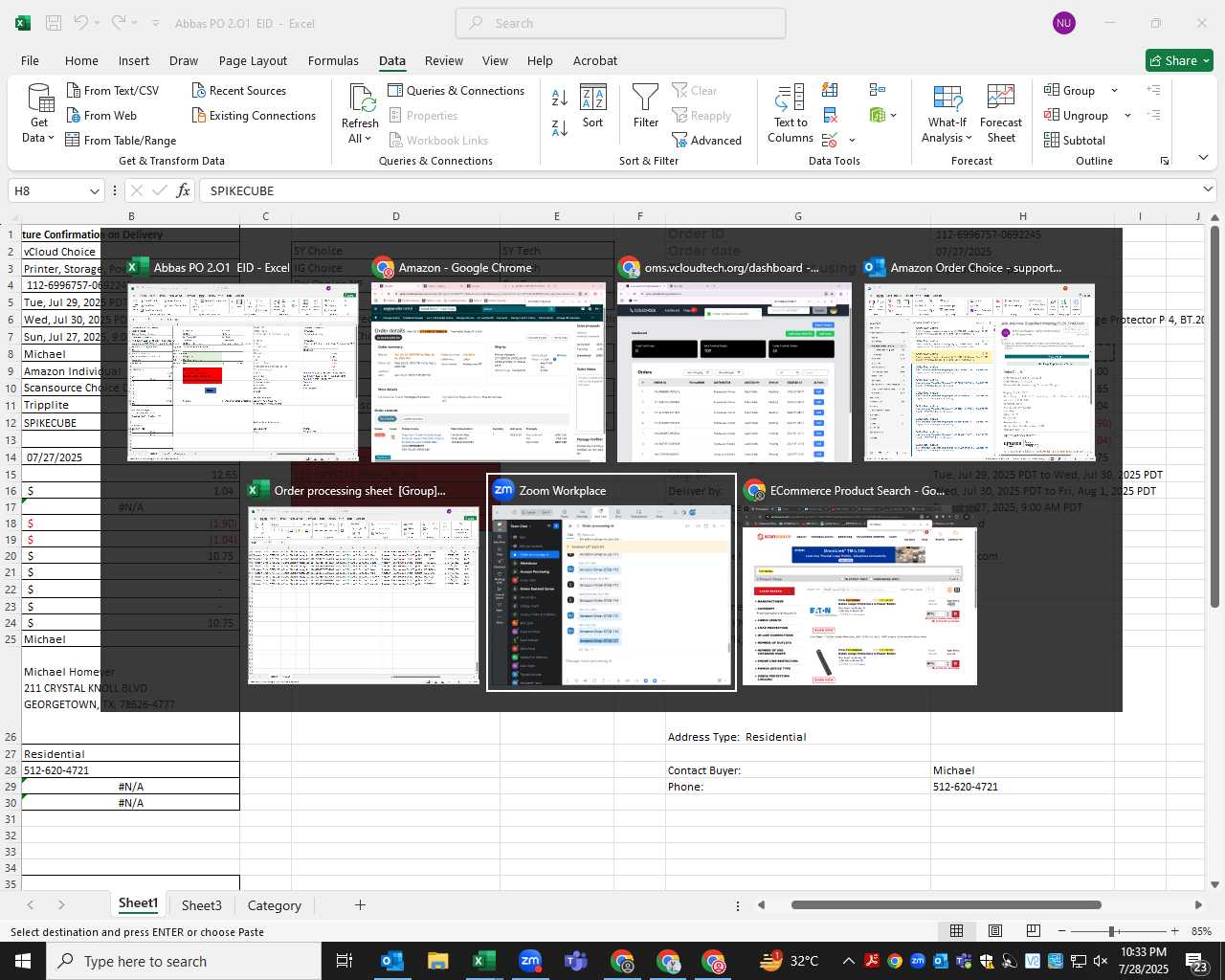This screenshot has width=1225, height=980.
Task: Sort A to Z ascending
Action: [560, 97]
